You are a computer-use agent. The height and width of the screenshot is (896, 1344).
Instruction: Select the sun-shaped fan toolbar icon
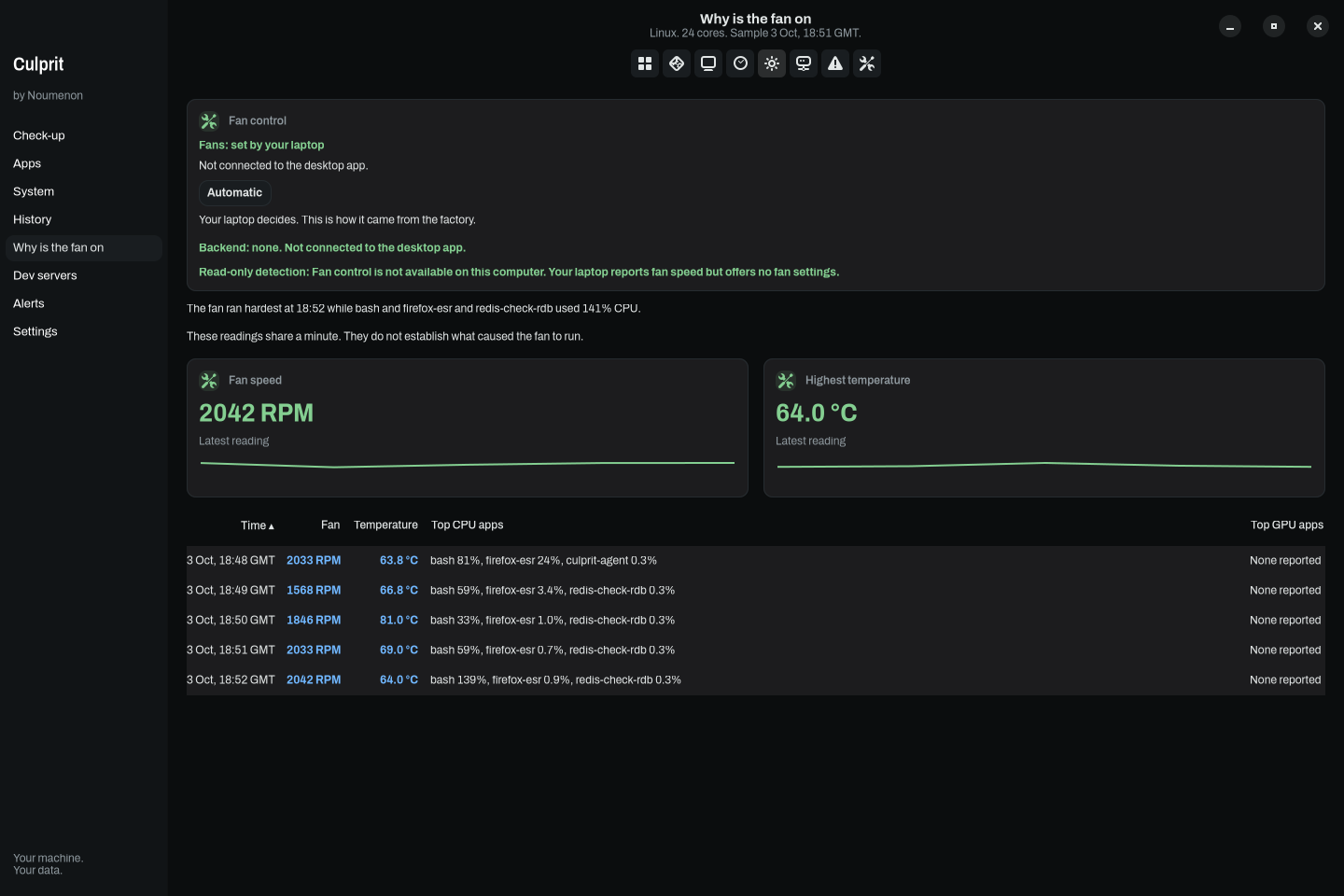point(772,63)
